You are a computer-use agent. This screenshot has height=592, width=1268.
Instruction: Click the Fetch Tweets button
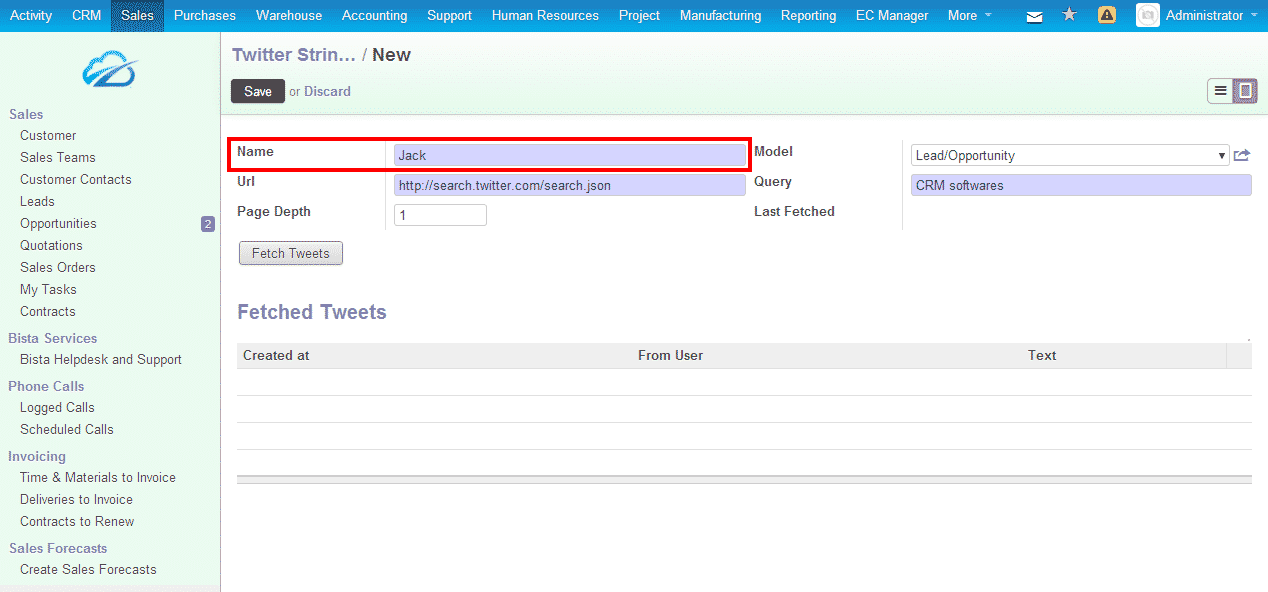[x=291, y=254]
